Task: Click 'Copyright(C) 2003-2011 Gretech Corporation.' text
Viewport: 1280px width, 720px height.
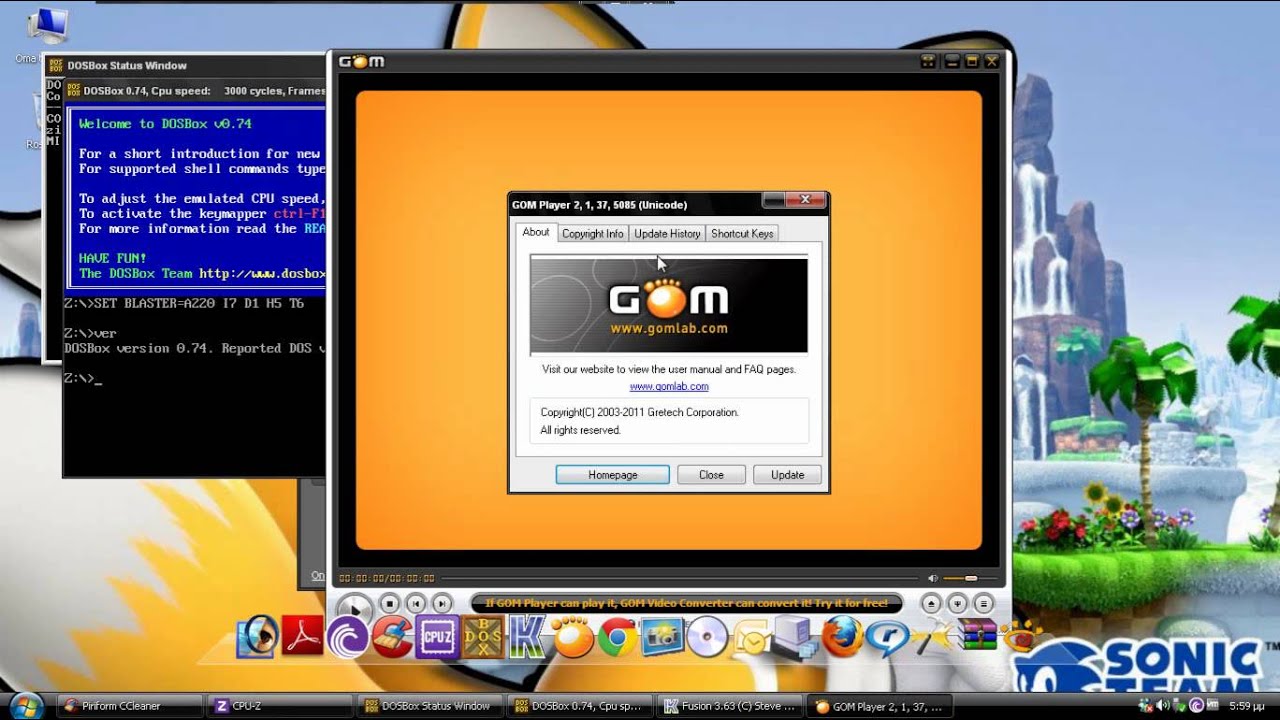Action: click(640, 412)
